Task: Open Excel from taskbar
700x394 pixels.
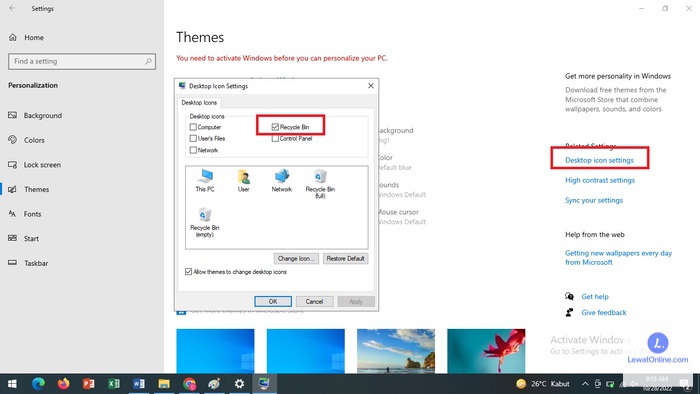Action: pyautogui.click(x=113, y=384)
